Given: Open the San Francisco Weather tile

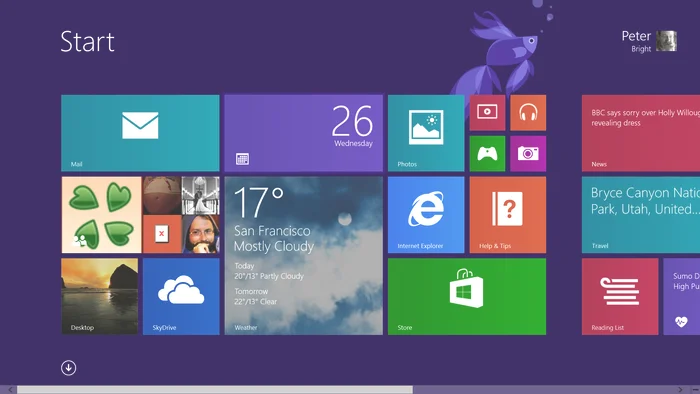Looking at the screenshot, I should click(304, 256).
